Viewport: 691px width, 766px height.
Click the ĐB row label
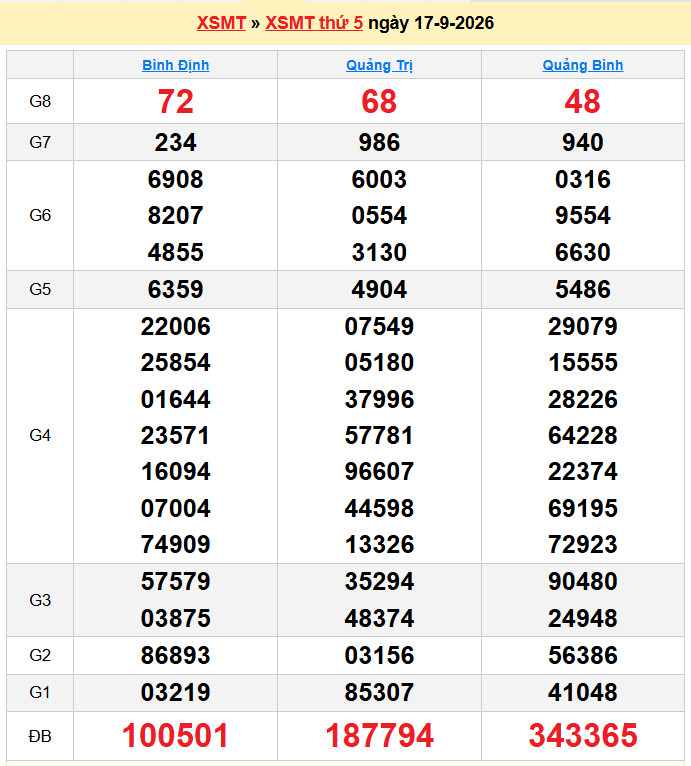click(x=40, y=736)
